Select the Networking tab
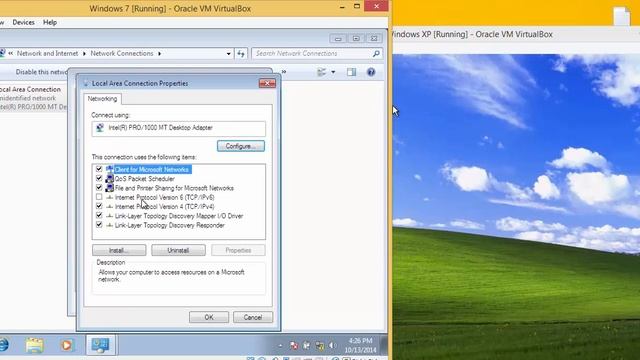The image size is (640, 360). pos(102,99)
